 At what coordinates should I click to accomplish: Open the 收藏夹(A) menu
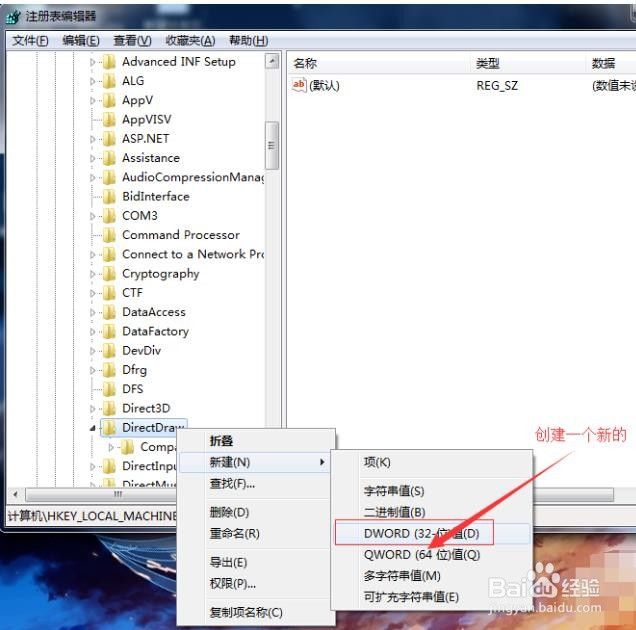pyautogui.click(x=190, y=41)
